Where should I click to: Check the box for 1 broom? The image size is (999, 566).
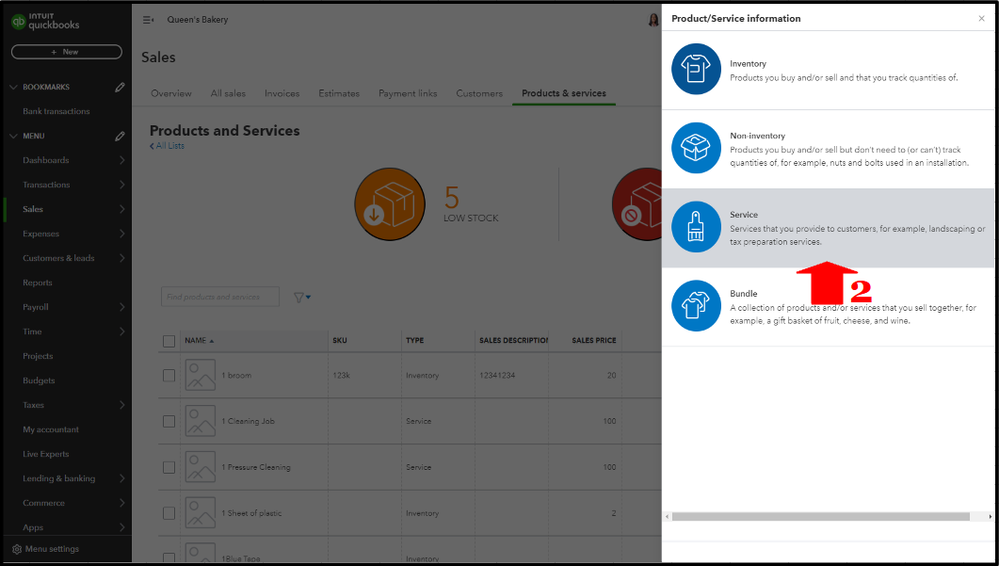169,375
